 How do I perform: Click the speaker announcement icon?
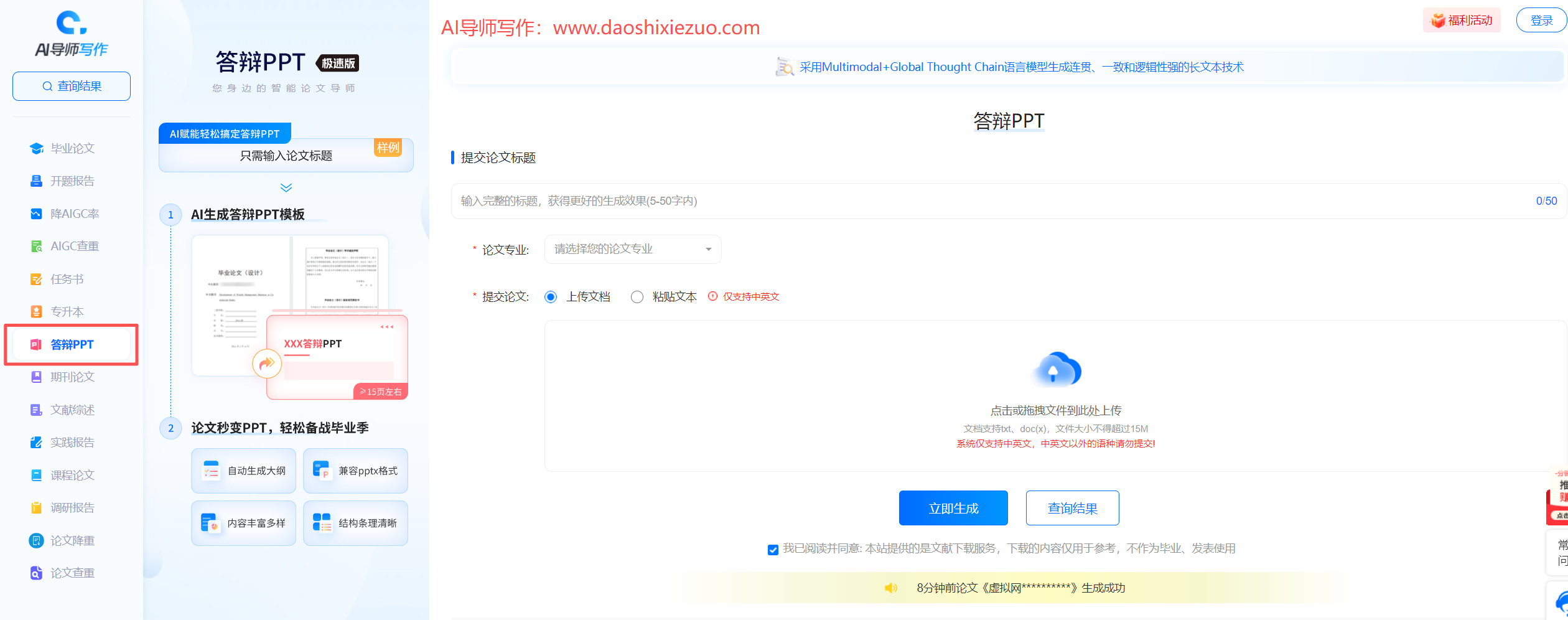891,588
